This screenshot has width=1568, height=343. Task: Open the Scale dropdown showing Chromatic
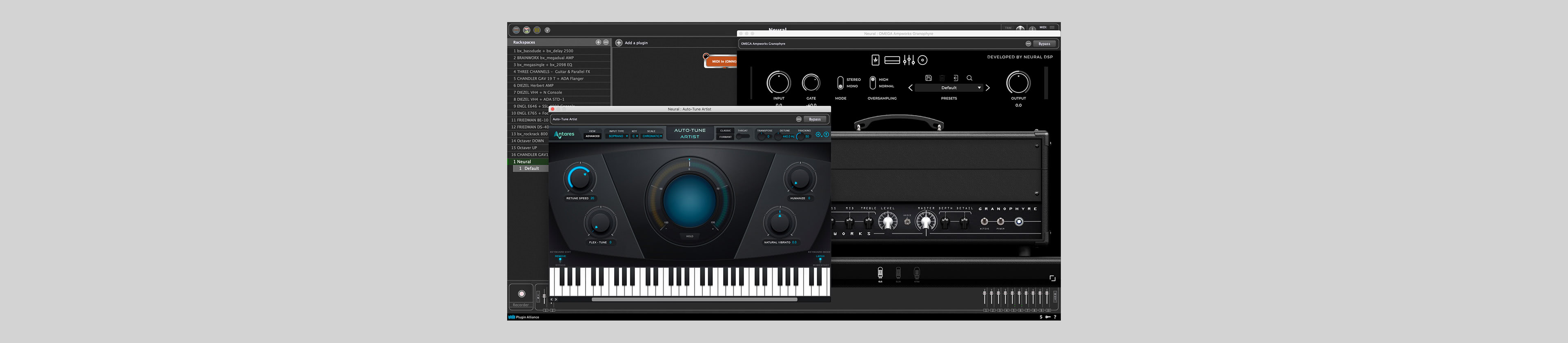(652, 136)
